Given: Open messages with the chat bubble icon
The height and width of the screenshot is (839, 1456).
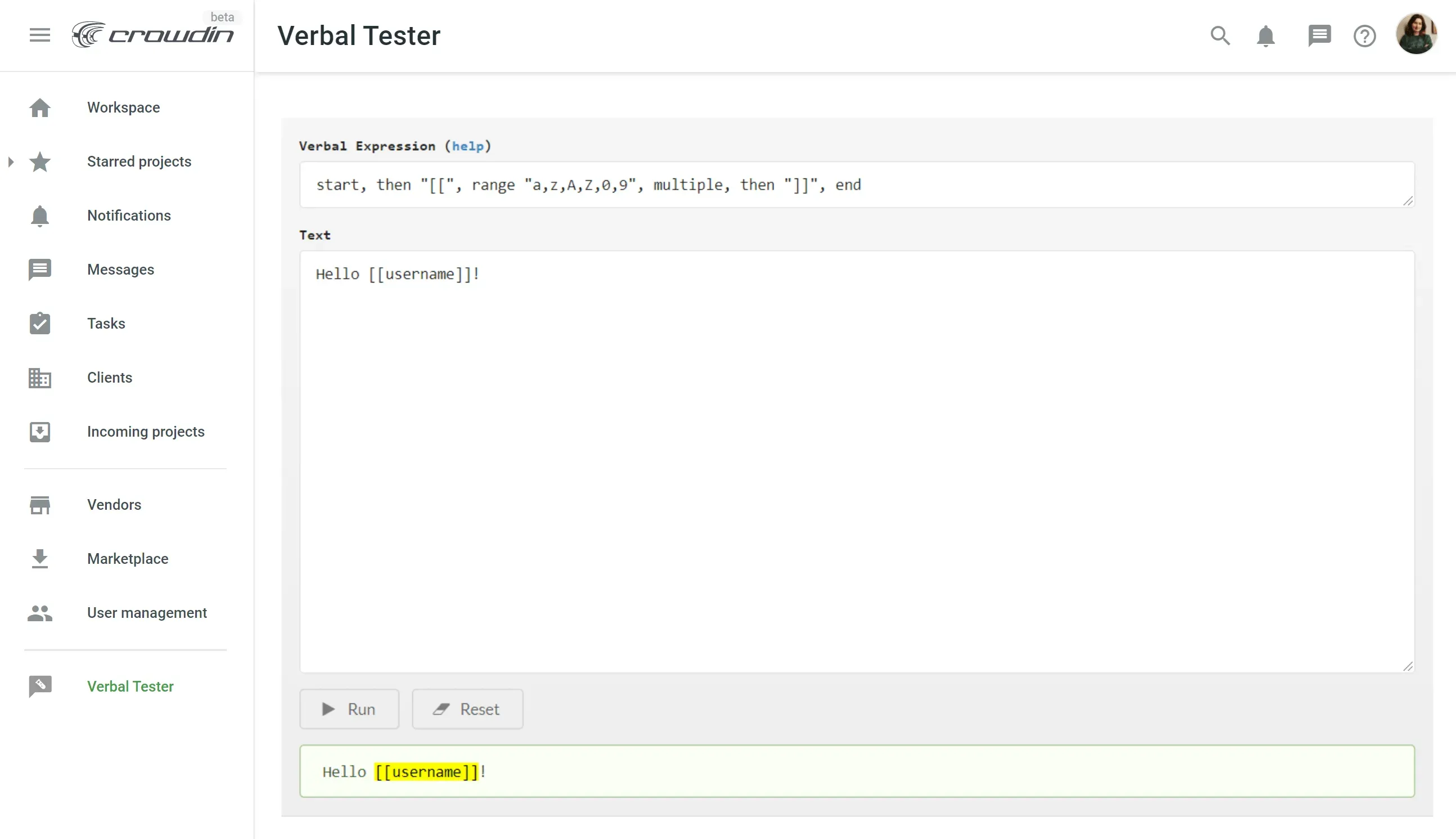Looking at the screenshot, I should [1319, 35].
